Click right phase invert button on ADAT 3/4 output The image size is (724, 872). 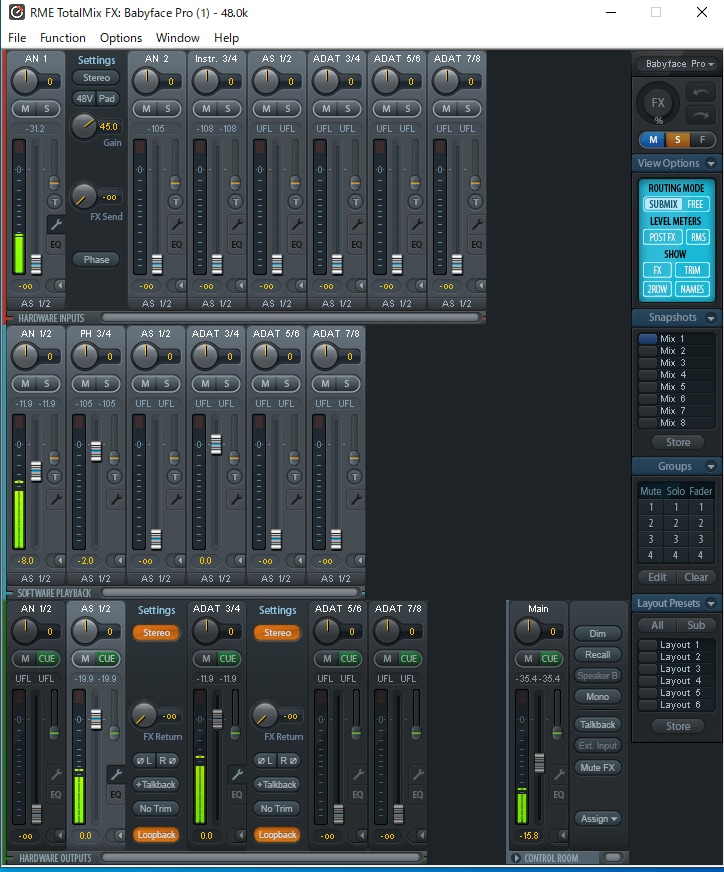[287, 760]
